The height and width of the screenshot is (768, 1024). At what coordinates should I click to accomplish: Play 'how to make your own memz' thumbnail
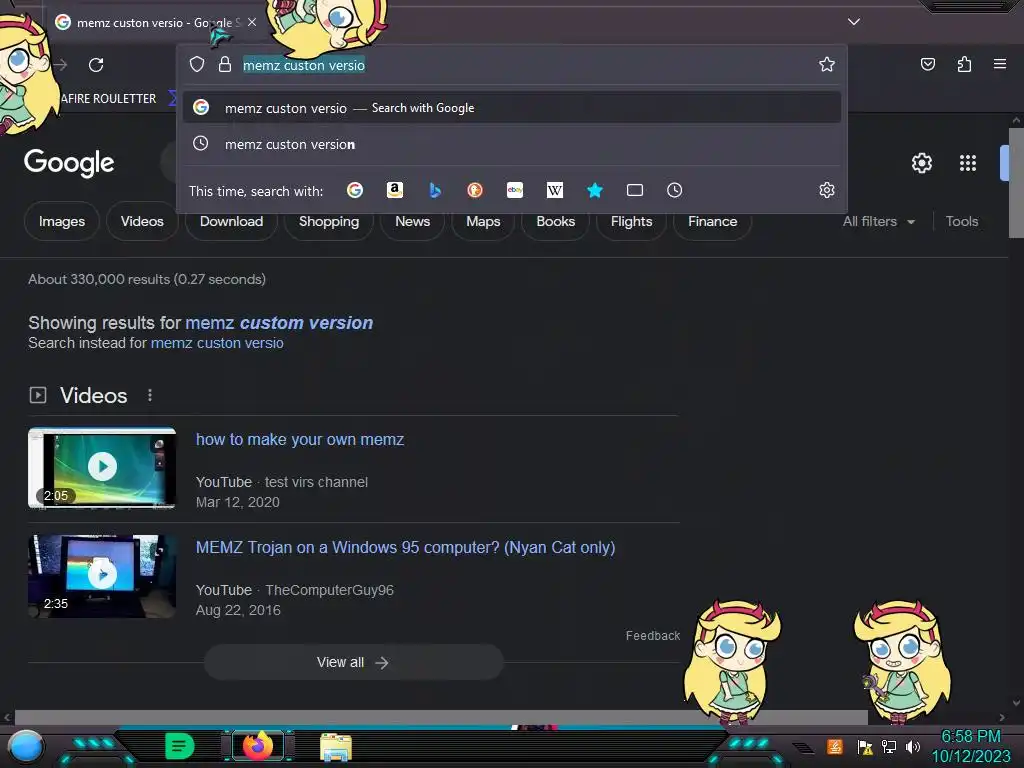(102, 467)
